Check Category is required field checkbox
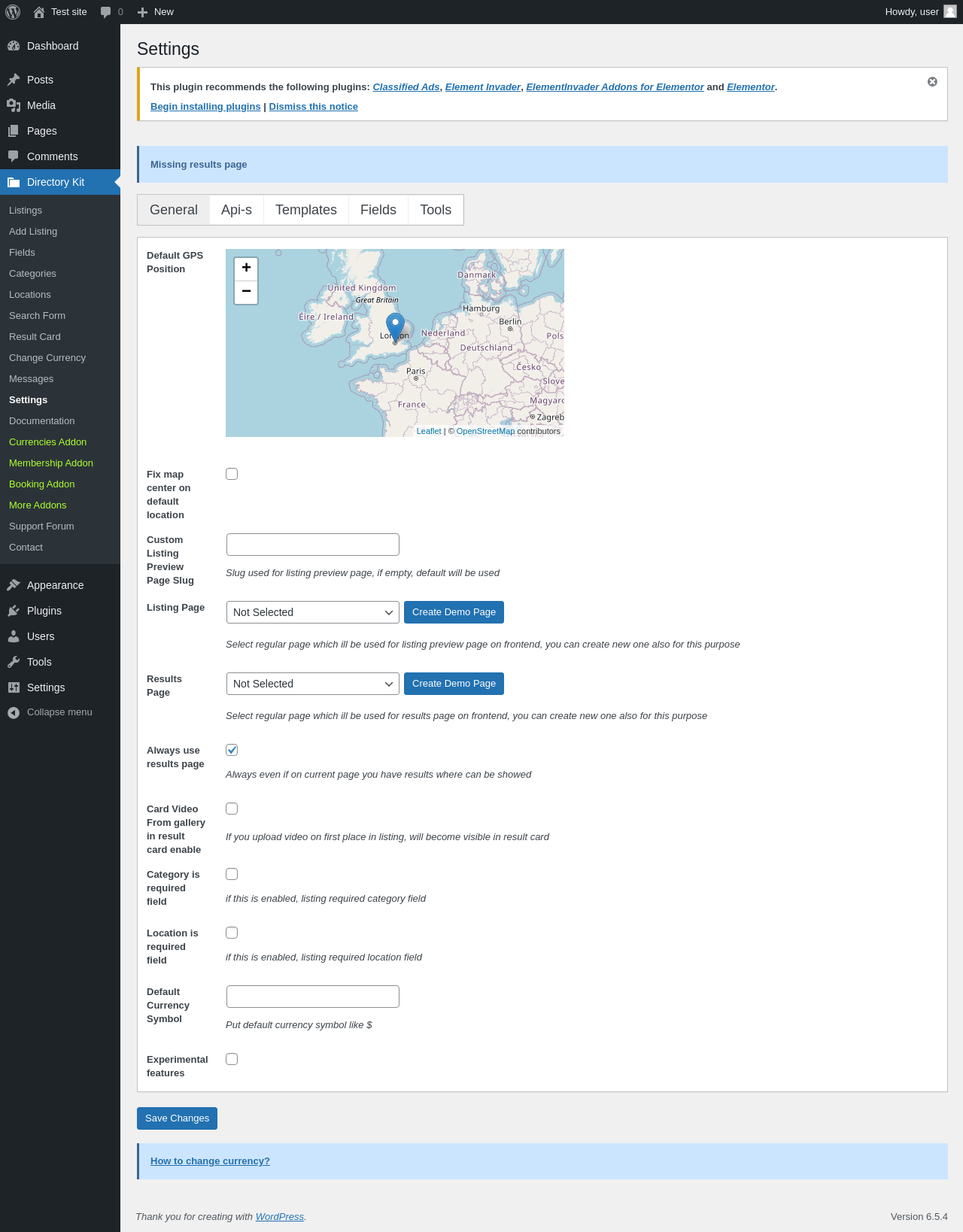 point(232,874)
